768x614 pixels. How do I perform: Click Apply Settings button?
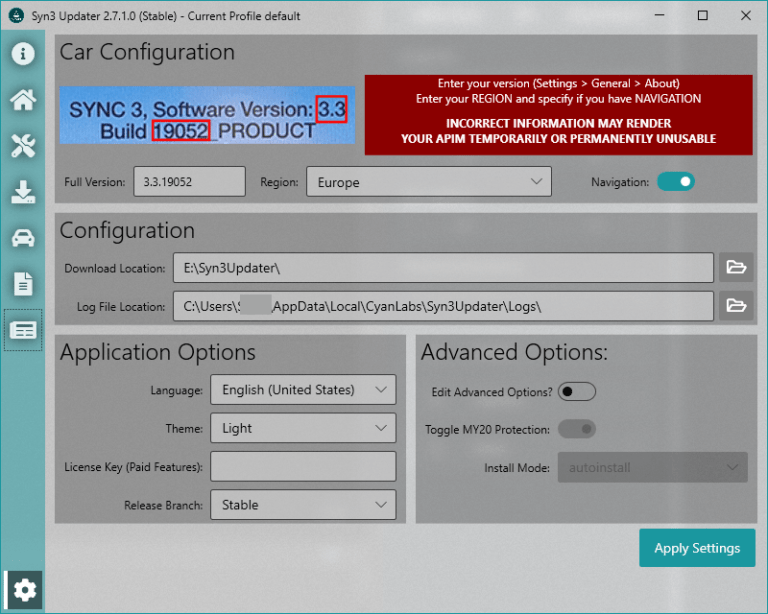(x=697, y=548)
